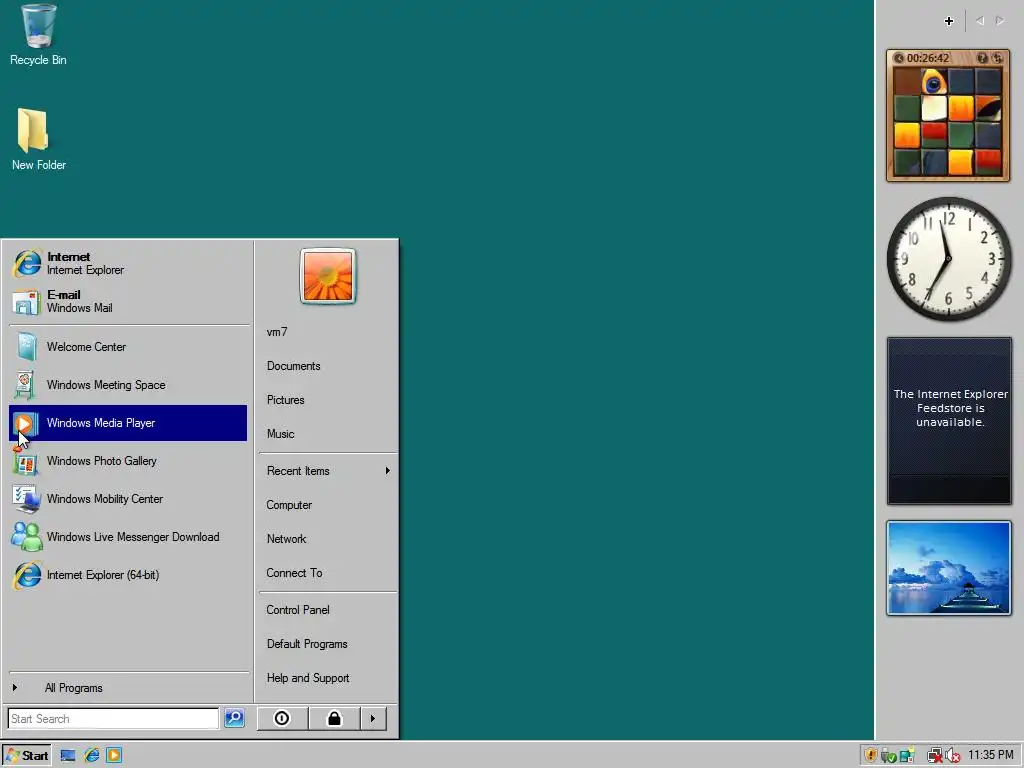Click the Windows Sidebar tray icon
The image size is (1024, 768).
(907, 756)
